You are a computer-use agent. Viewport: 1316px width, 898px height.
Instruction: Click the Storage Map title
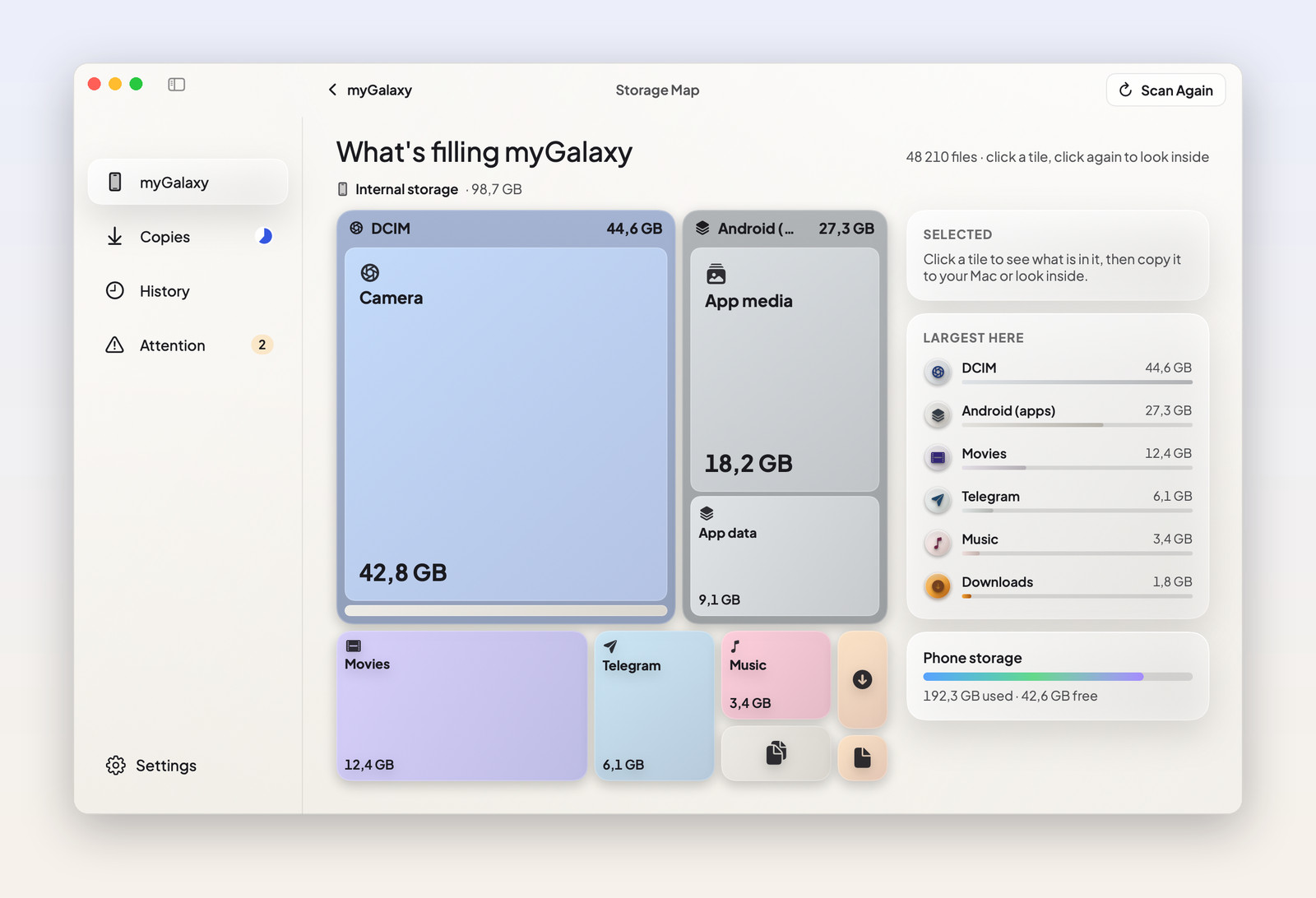click(657, 90)
